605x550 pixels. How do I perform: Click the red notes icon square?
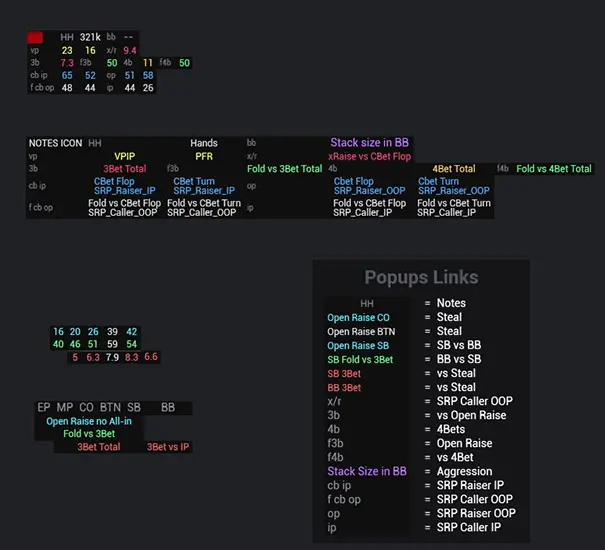click(x=35, y=37)
